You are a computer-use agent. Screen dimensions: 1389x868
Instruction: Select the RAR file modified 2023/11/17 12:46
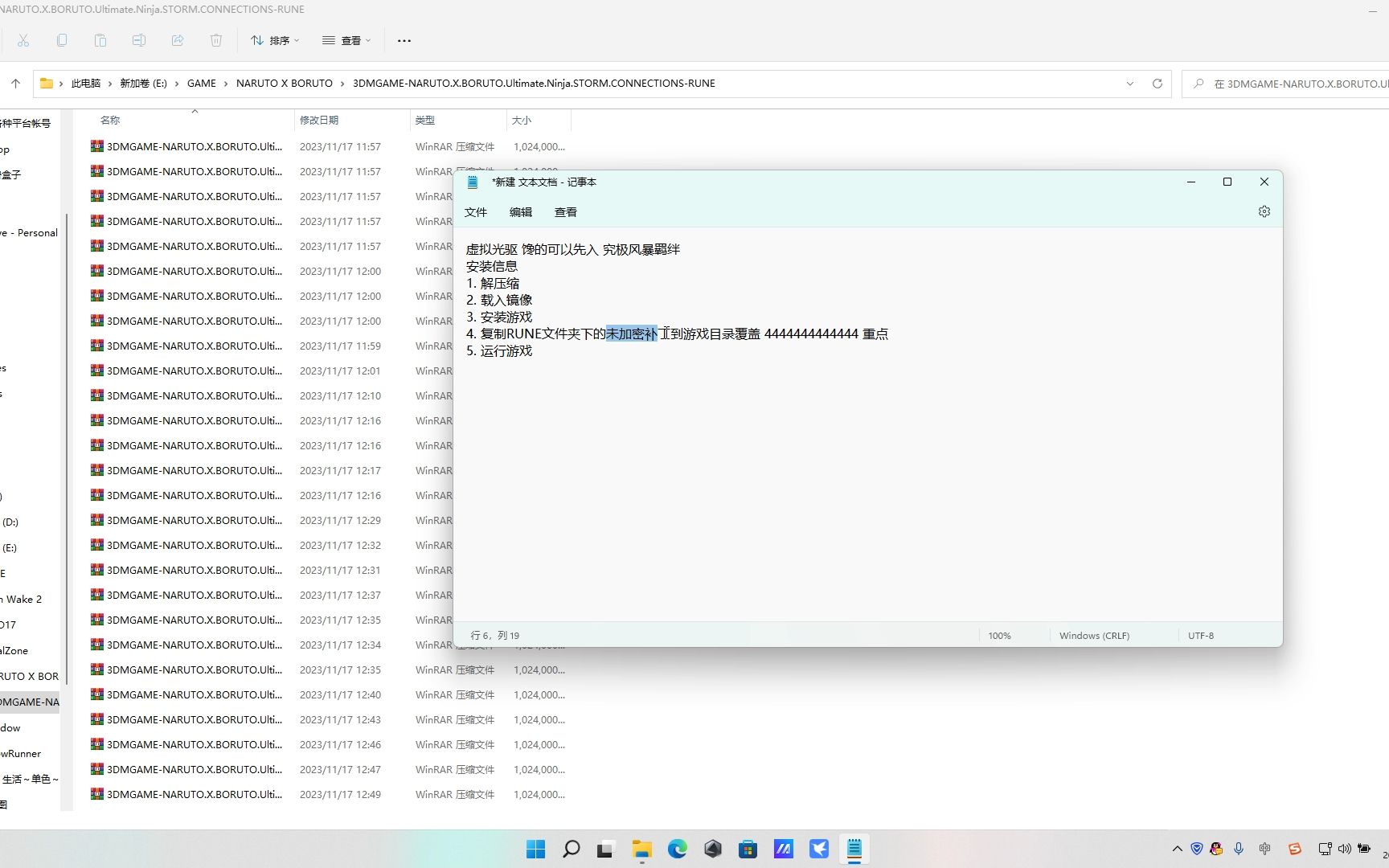(328, 745)
